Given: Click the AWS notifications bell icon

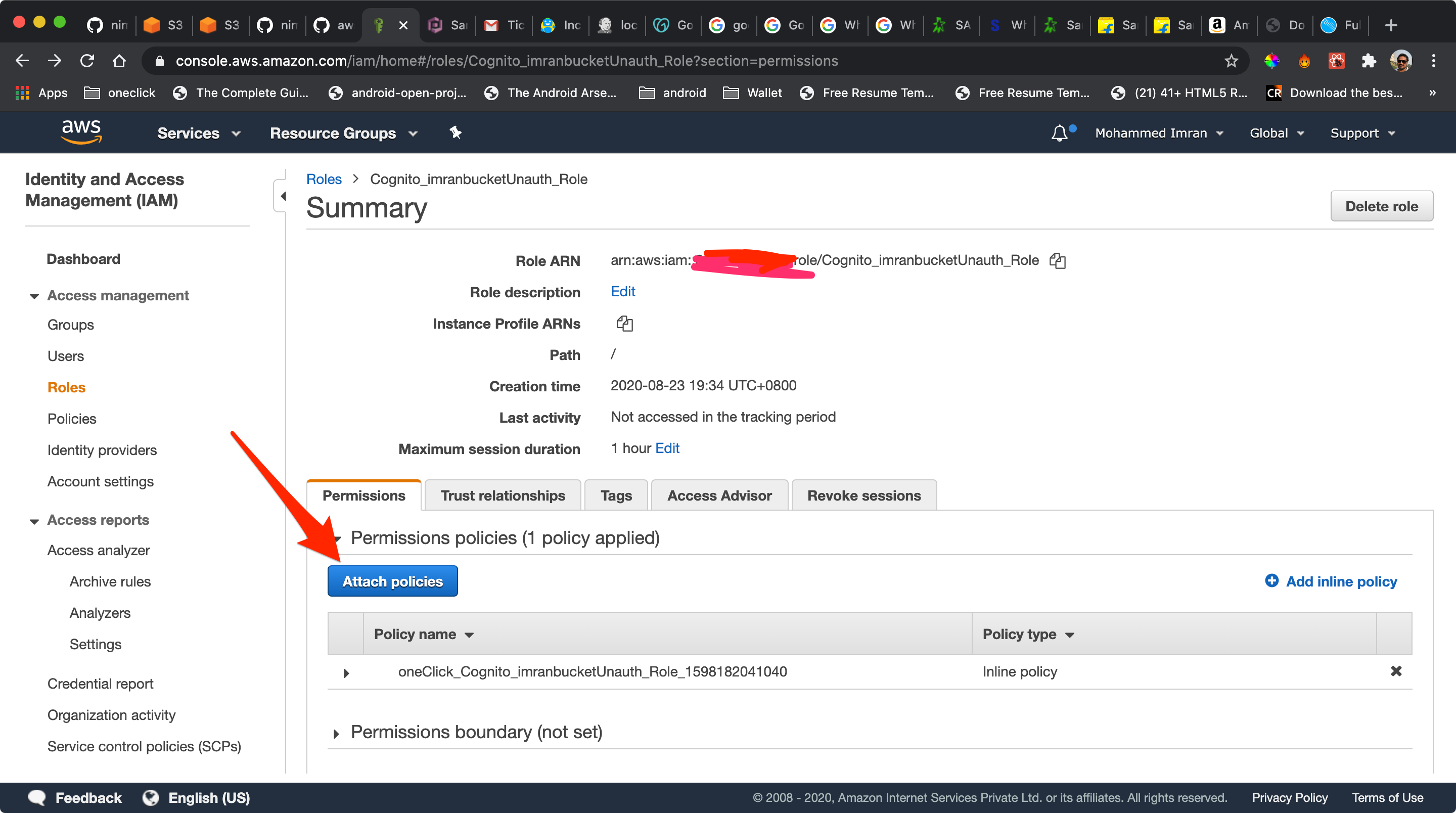Looking at the screenshot, I should click(1059, 133).
